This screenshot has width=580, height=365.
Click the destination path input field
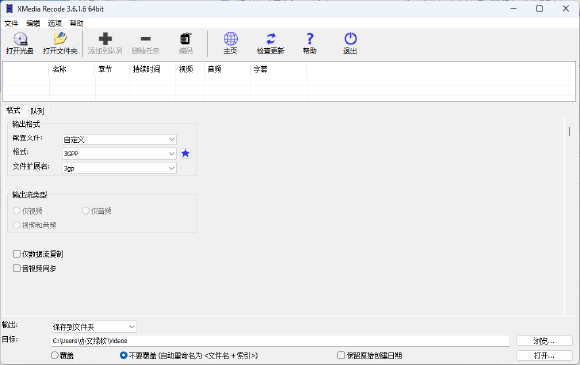[x=280, y=341]
